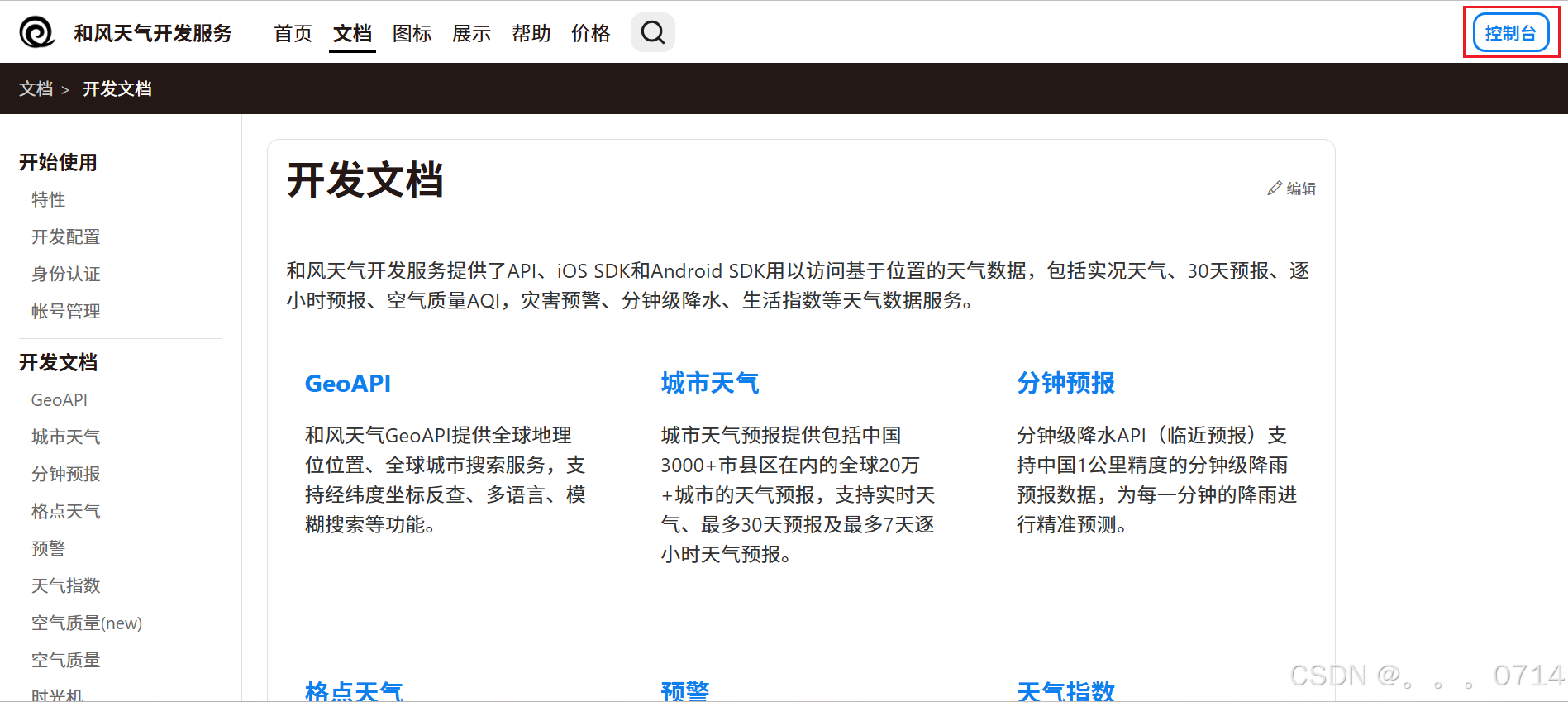
Task: Open 格点天气 in the sidebar
Action: click(x=66, y=511)
